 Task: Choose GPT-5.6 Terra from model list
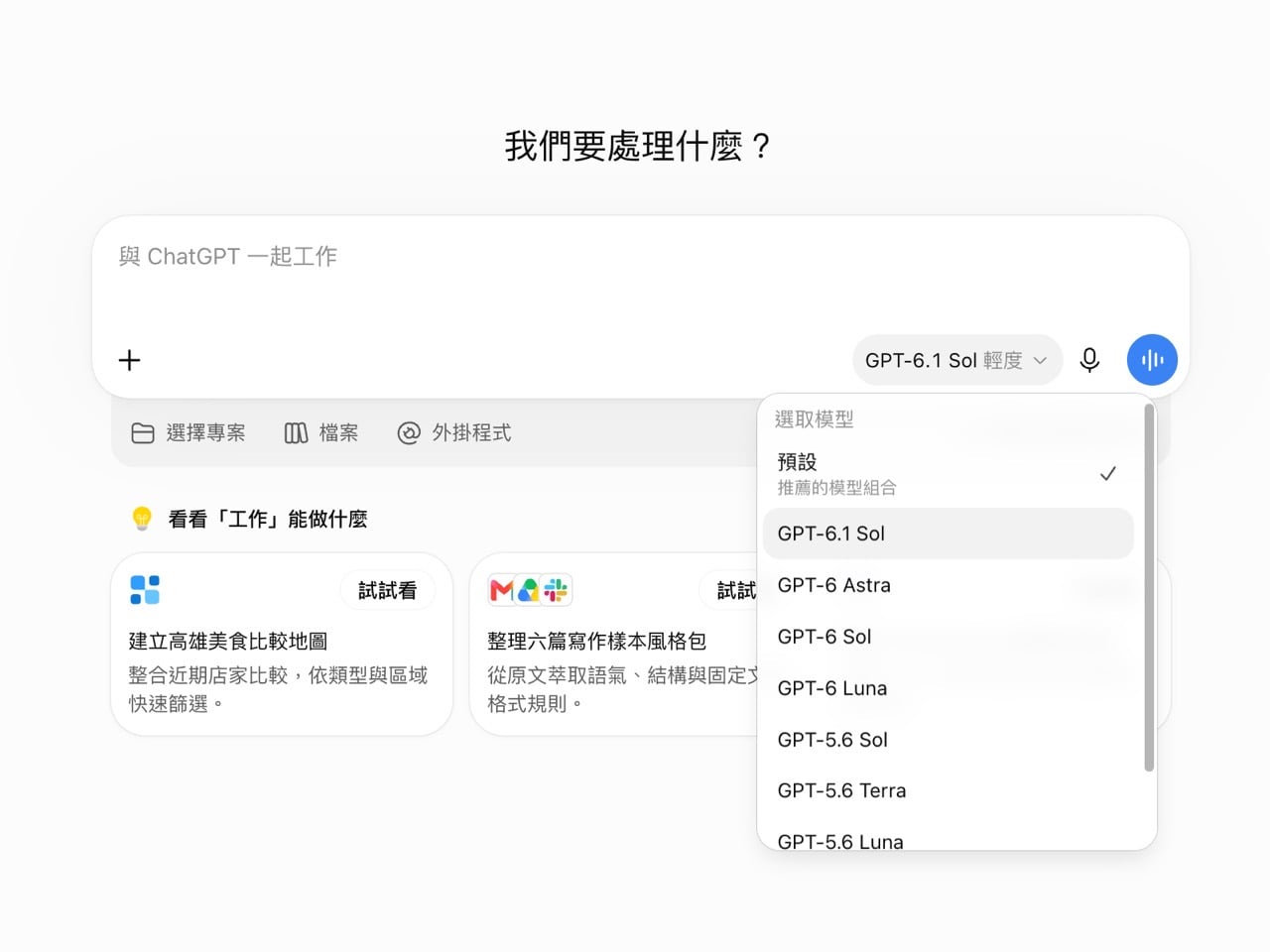(x=949, y=790)
